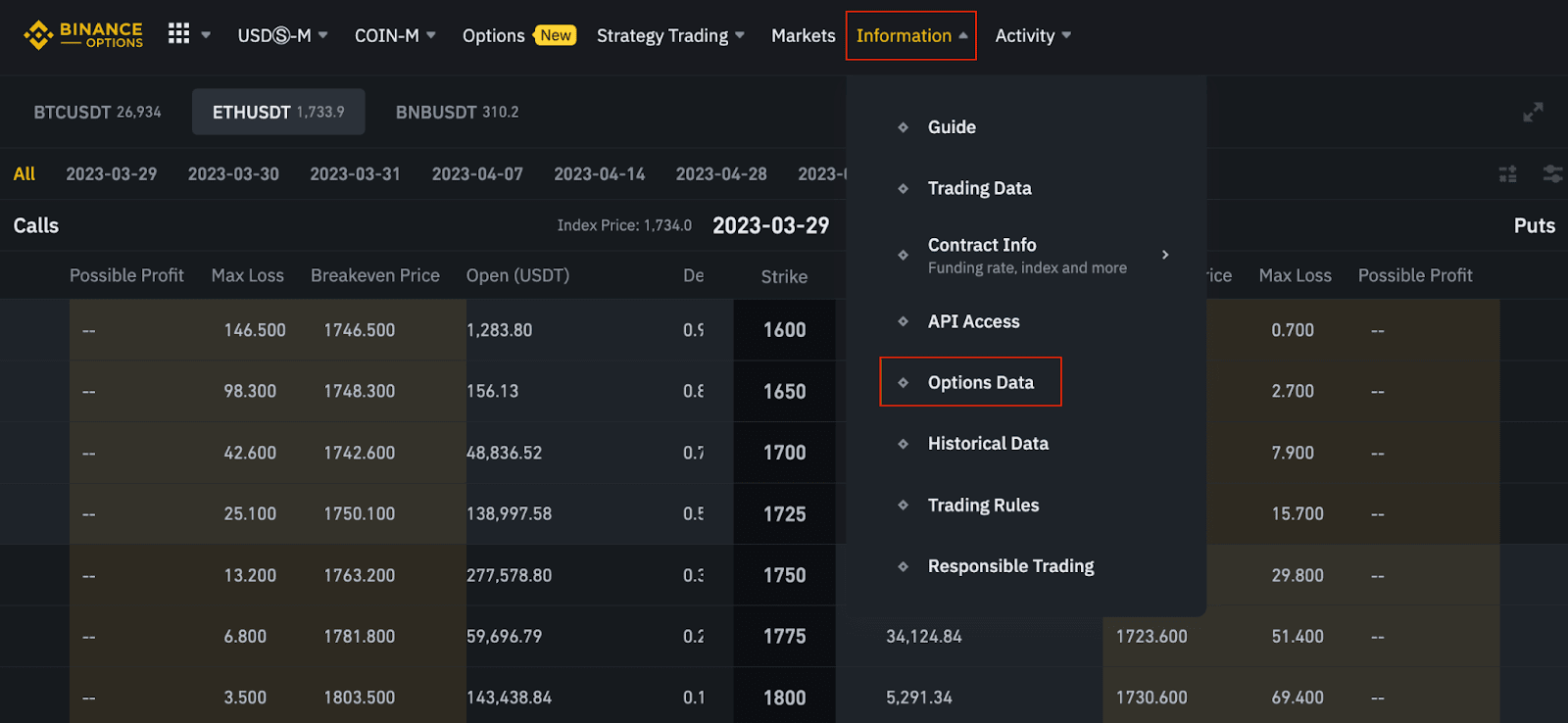This screenshot has width=1568, height=723.
Task: Choose Trading Rules in the menu
Action: (x=983, y=506)
